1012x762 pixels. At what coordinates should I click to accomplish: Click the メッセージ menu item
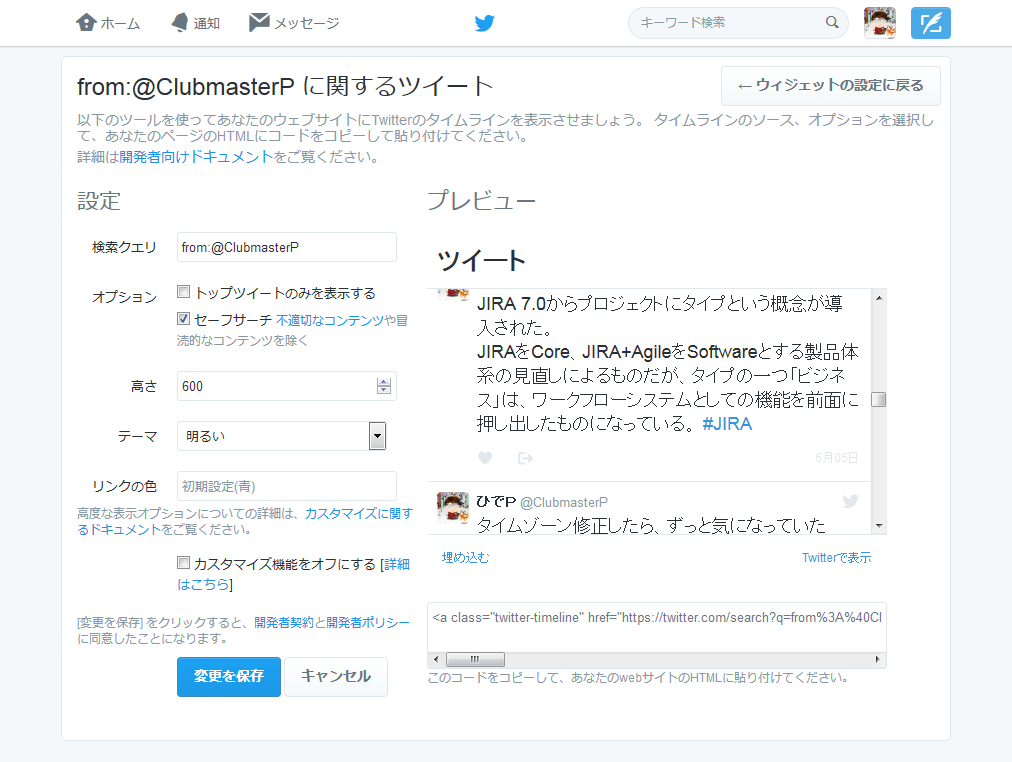point(307,23)
